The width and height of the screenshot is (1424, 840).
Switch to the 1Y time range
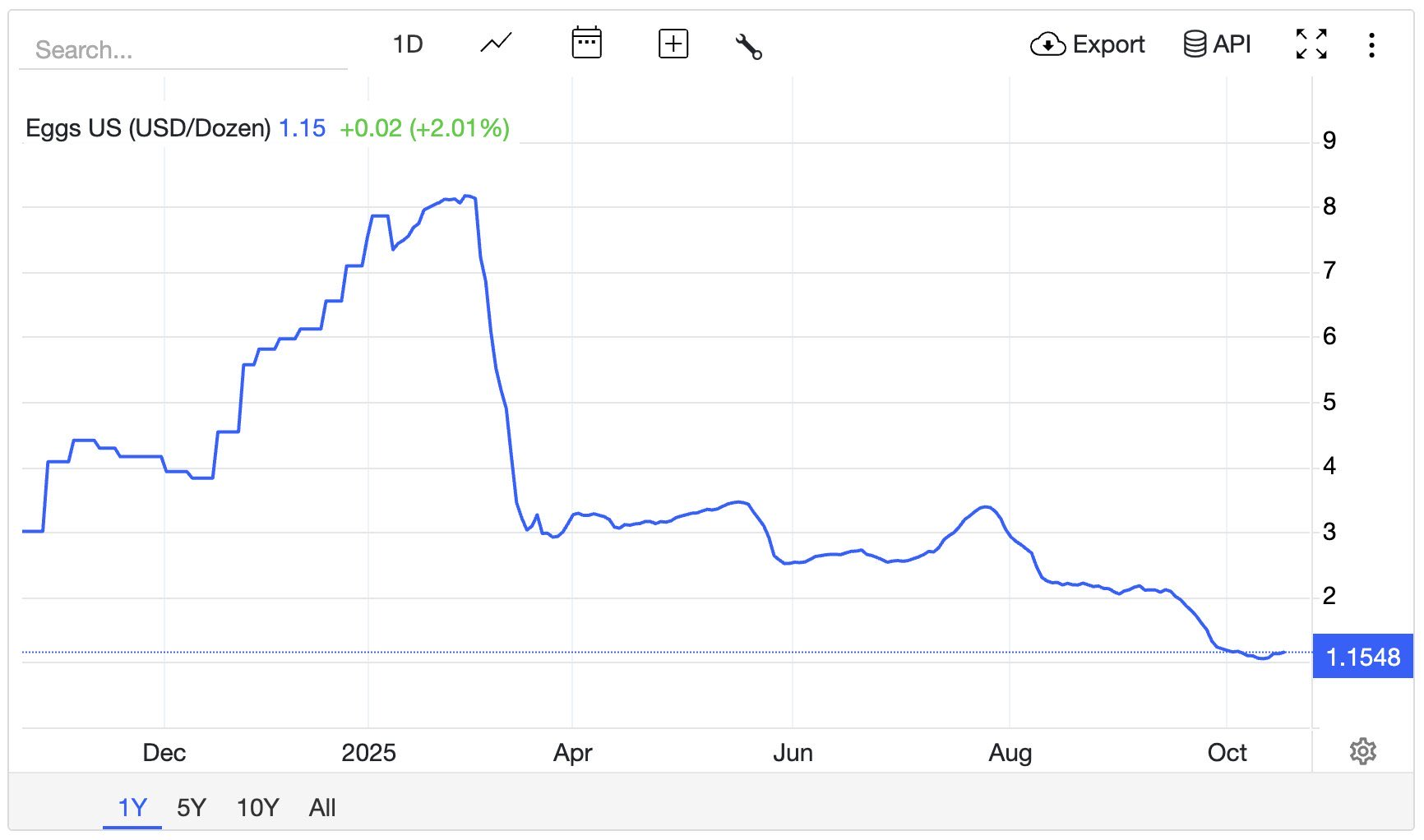[132, 808]
